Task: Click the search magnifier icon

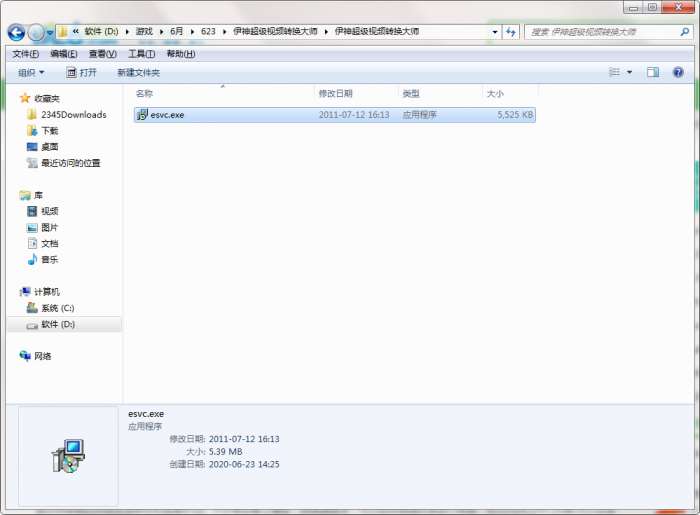Action: [684, 32]
